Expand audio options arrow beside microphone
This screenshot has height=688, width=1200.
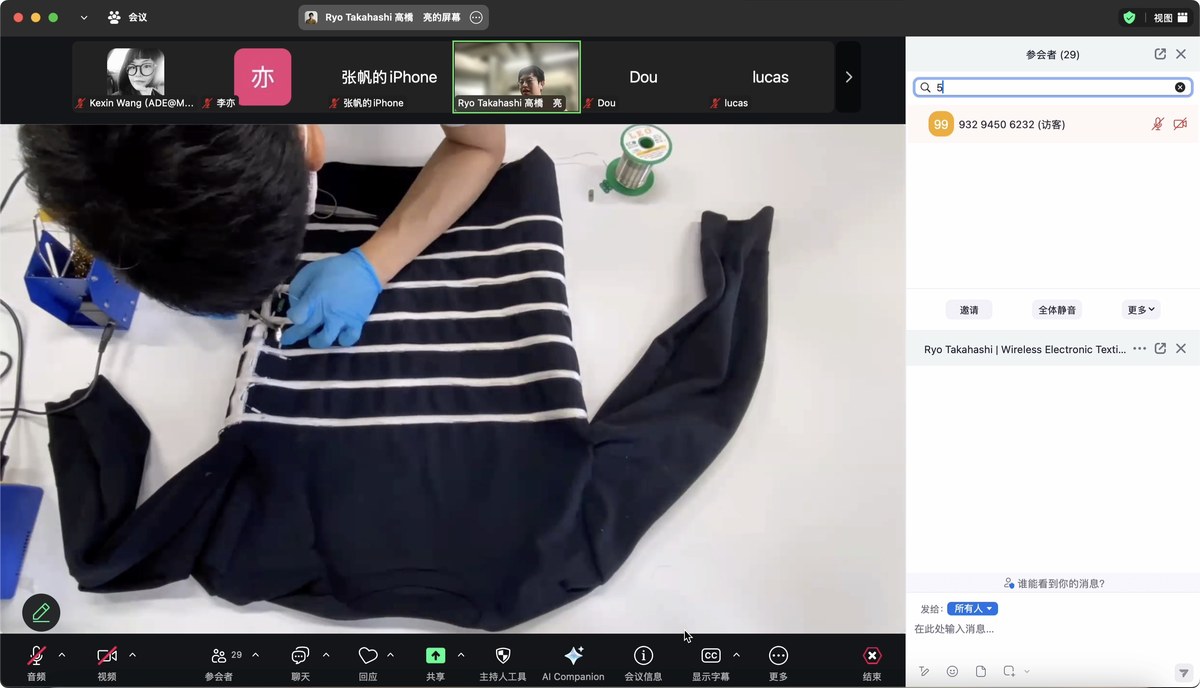[x=62, y=655]
